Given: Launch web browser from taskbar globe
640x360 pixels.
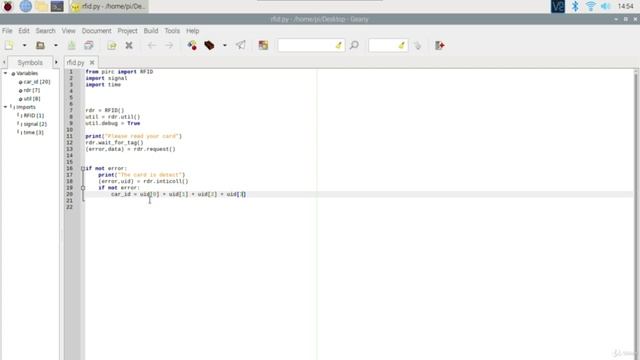Looking at the screenshot, I should tap(25, 6).
